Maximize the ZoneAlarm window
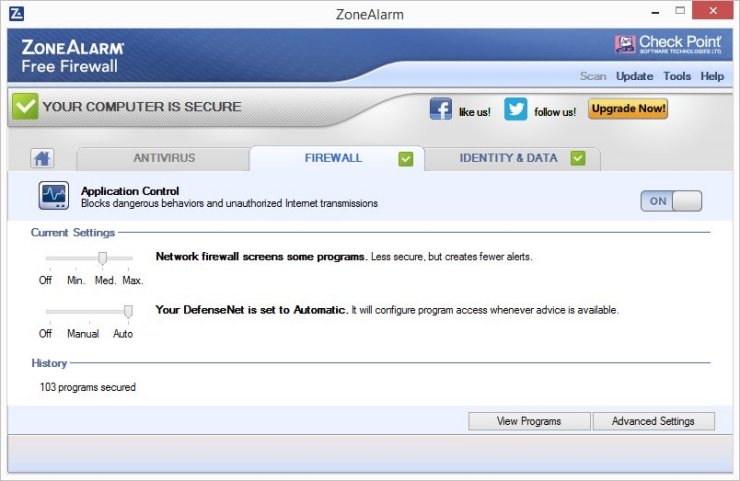This screenshot has width=740, height=481. tap(680, 10)
